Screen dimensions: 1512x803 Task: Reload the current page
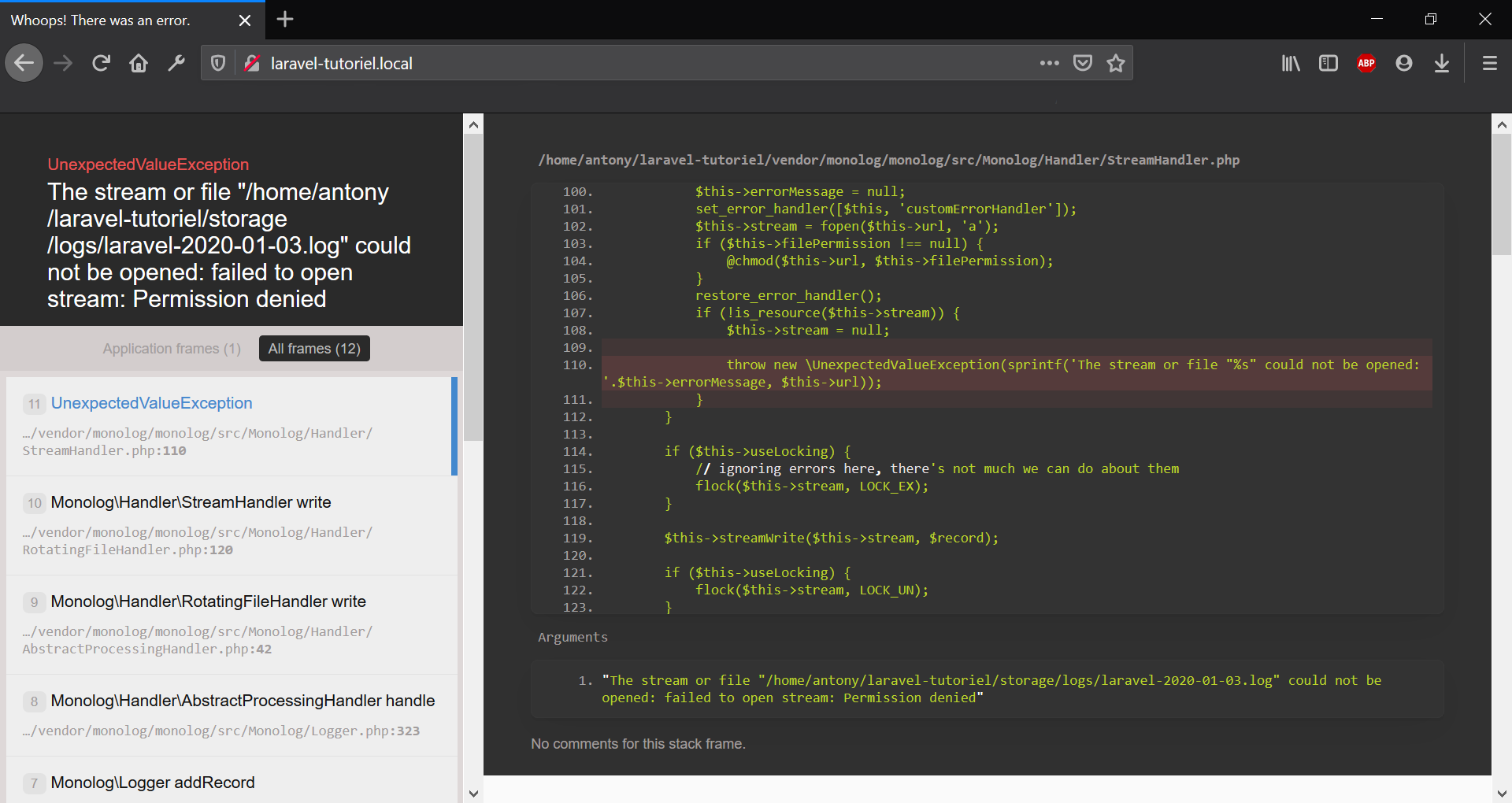pos(101,63)
